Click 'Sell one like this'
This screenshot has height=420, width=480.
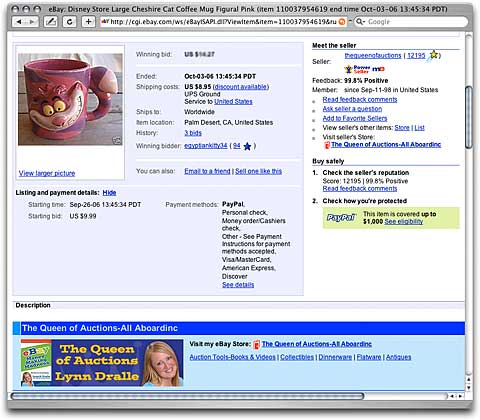(258, 171)
